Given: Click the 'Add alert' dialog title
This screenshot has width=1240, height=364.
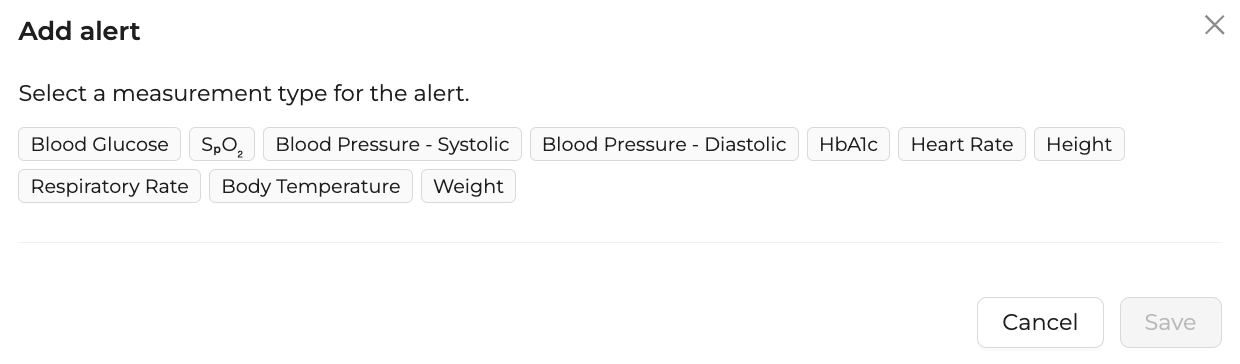Looking at the screenshot, I should click(80, 31).
